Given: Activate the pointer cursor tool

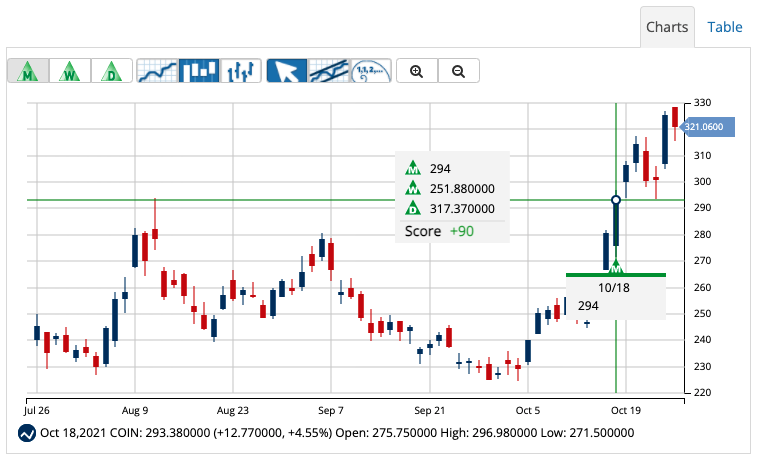Looking at the screenshot, I should [x=287, y=71].
